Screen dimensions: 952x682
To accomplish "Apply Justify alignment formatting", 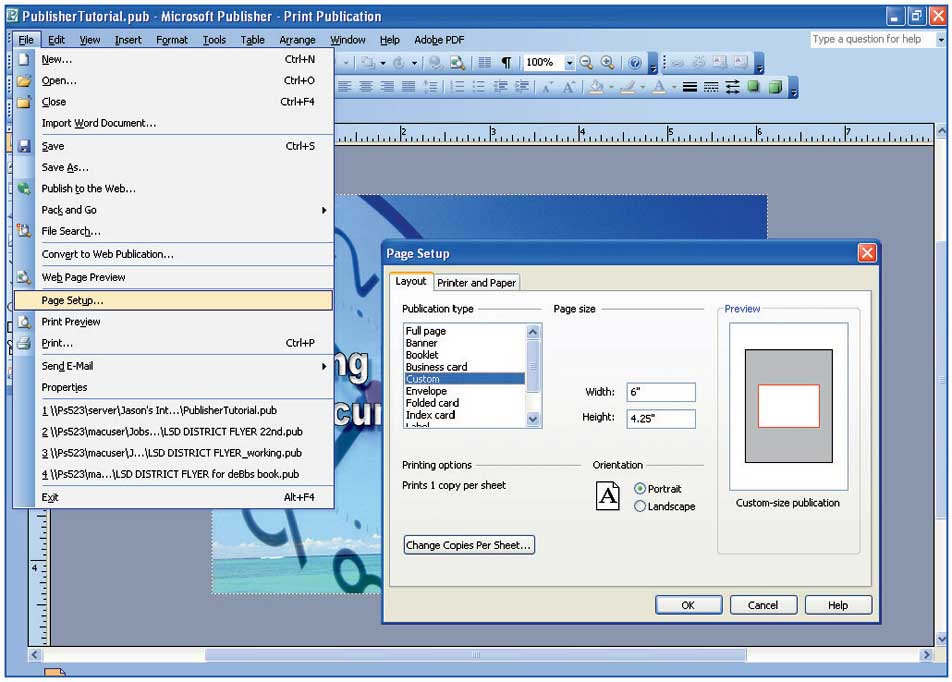I will pyautogui.click(x=409, y=87).
